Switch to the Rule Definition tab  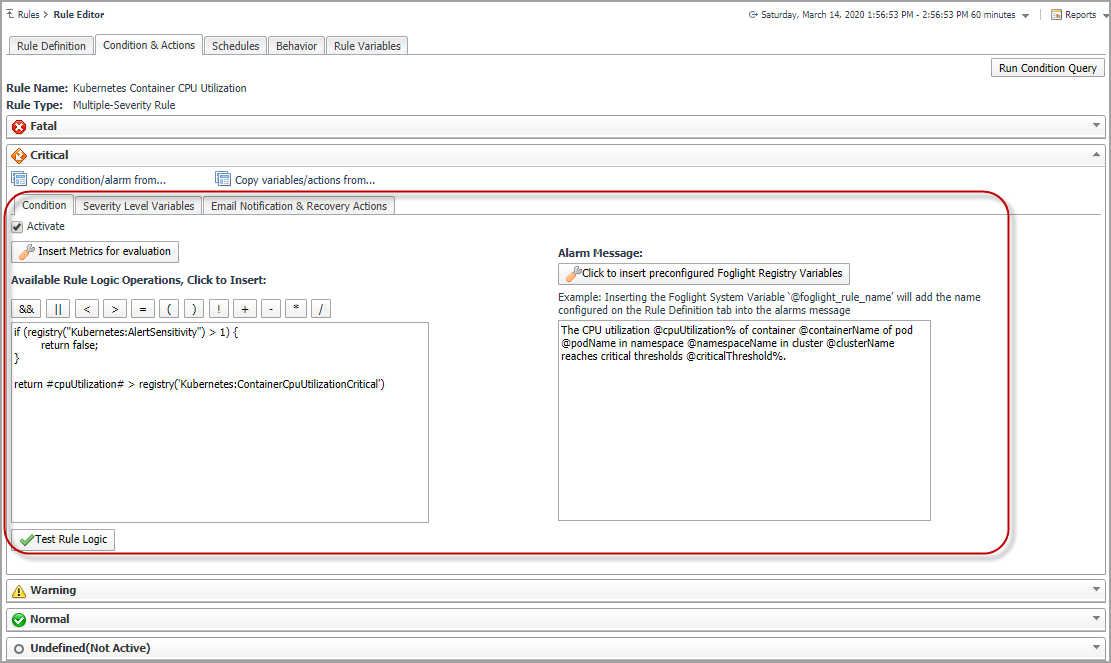coord(51,45)
